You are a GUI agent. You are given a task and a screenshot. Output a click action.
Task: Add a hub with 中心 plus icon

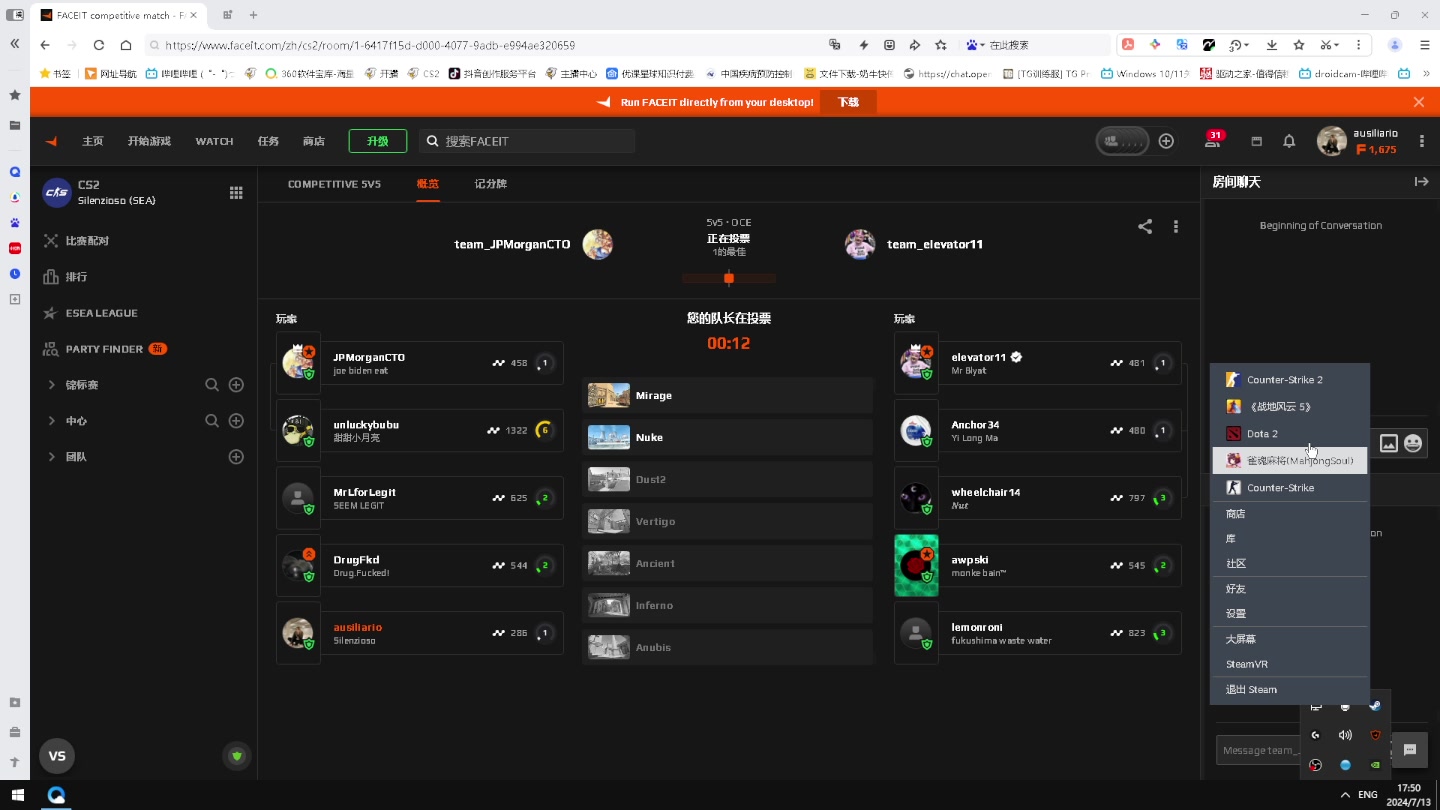236,421
